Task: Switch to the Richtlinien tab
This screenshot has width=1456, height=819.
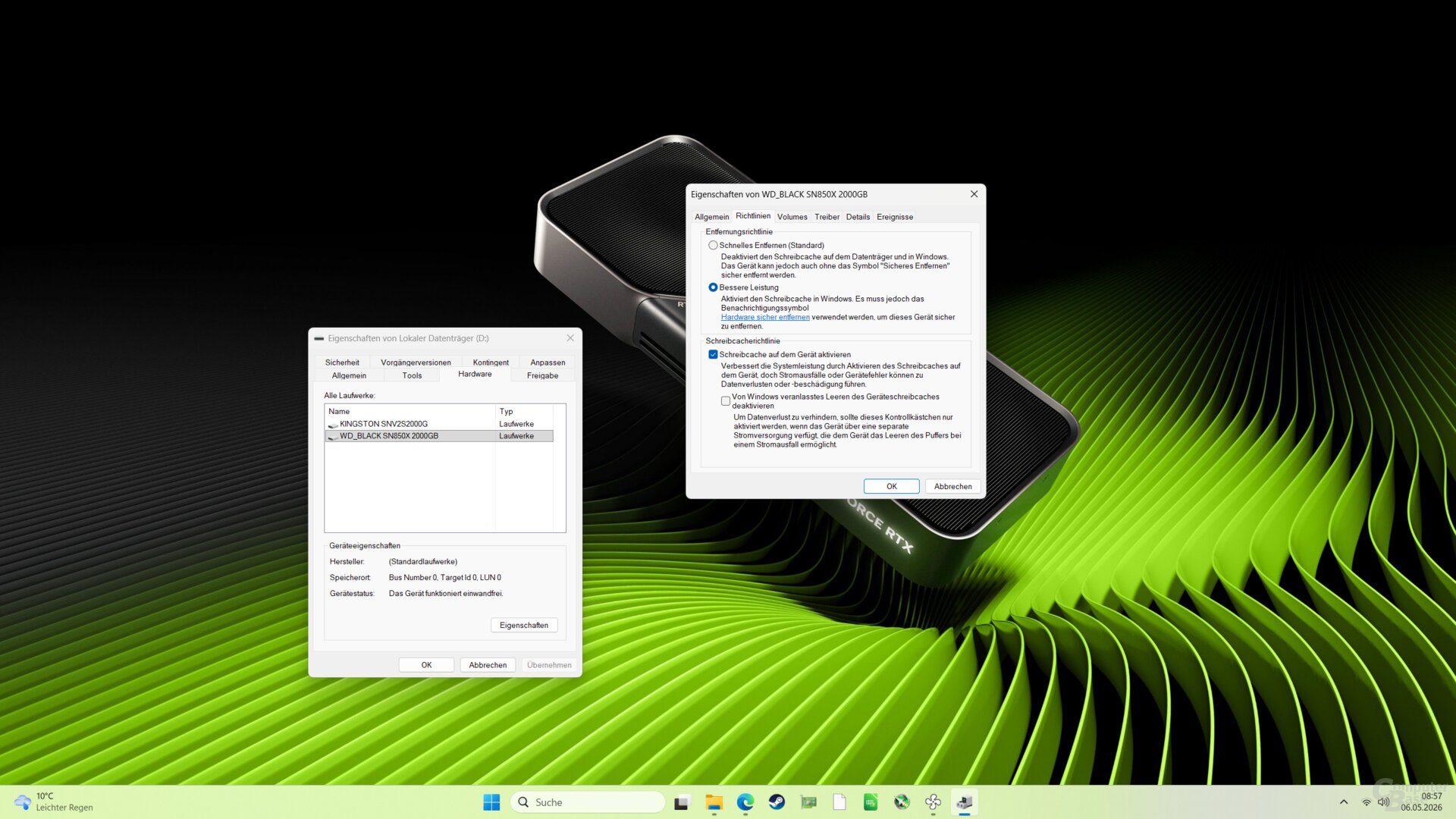Action: pyautogui.click(x=753, y=216)
